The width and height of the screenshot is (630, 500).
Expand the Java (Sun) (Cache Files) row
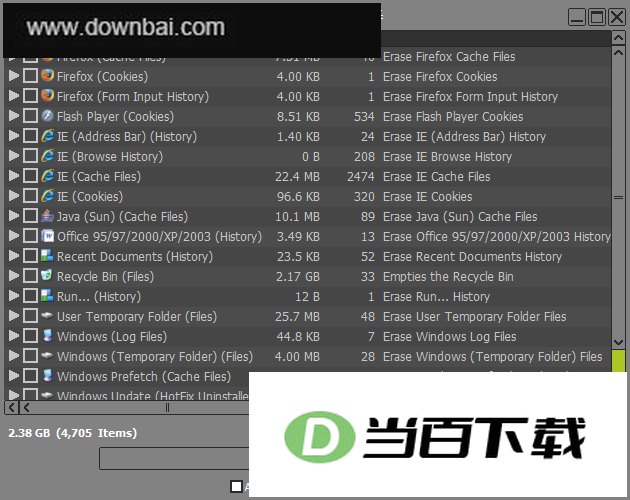coord(14,216)
